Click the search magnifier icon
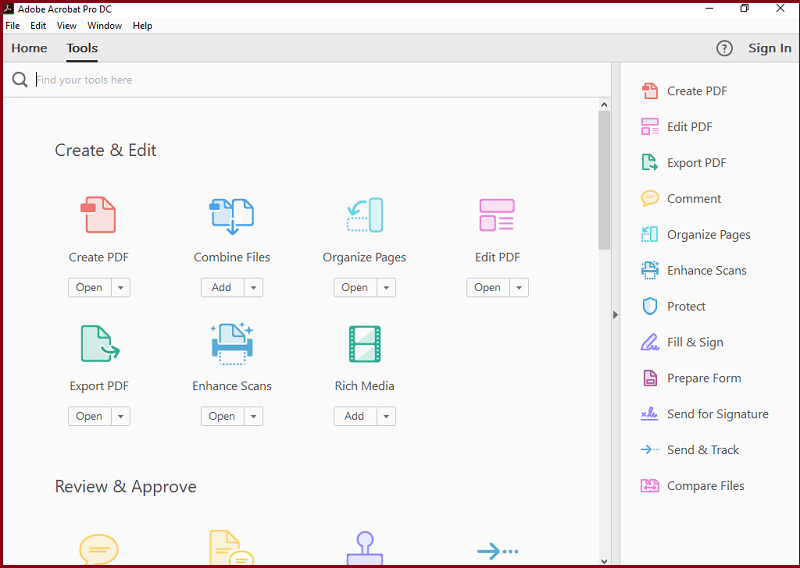 click(19, 80)
